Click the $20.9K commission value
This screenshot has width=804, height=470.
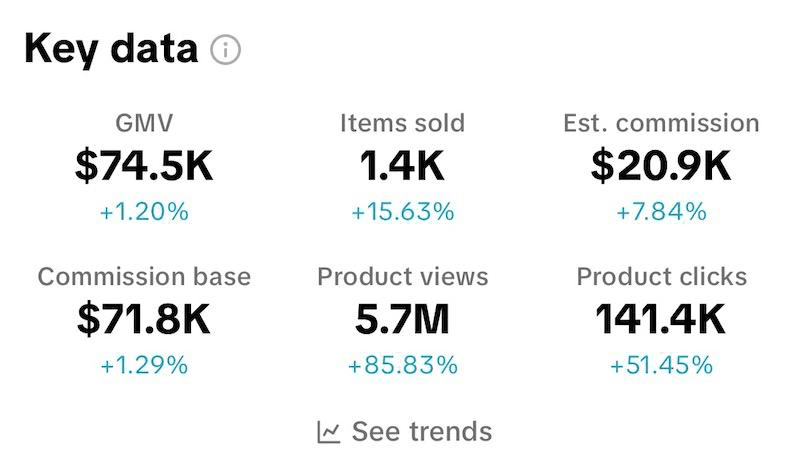661,166
